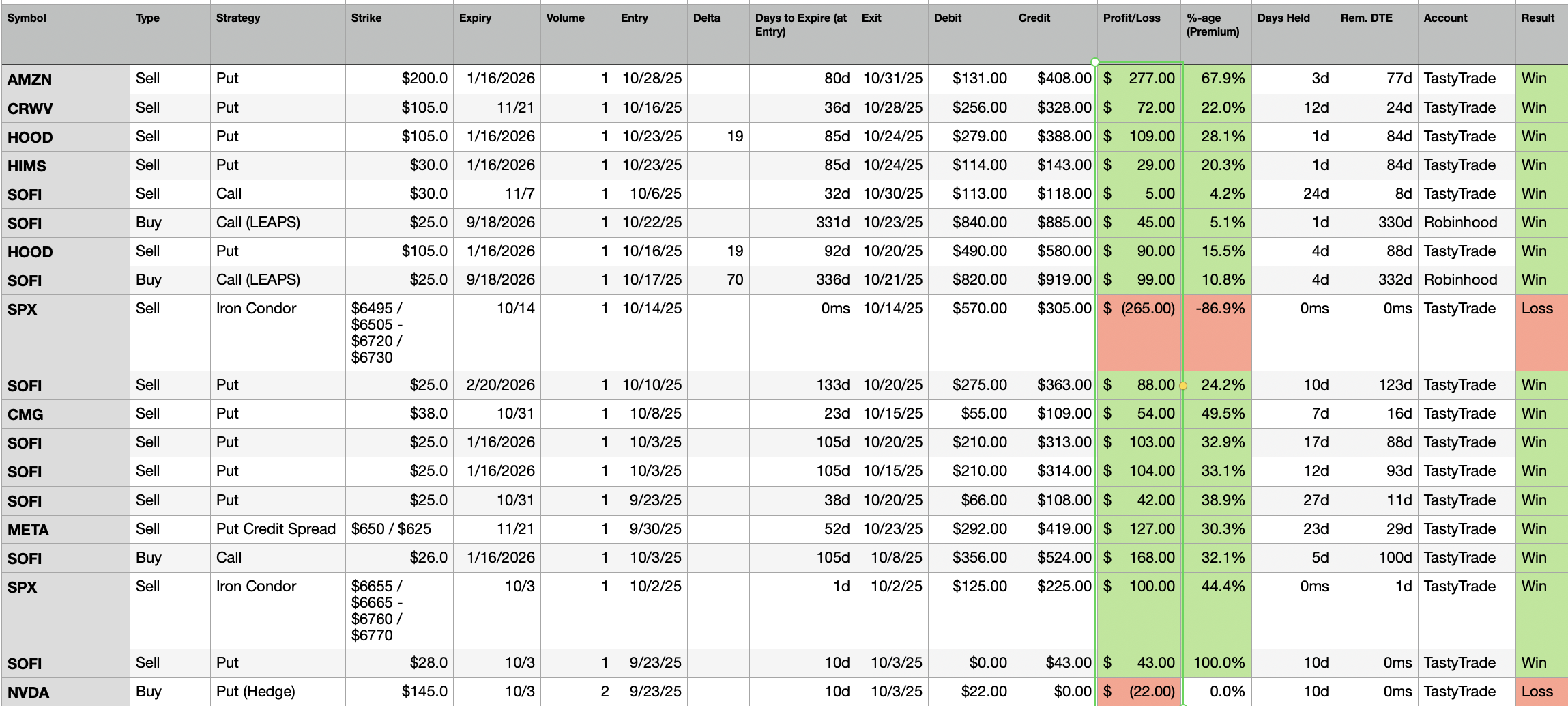Select the red $(265.00) loss cell

(x=1139, y=333)
